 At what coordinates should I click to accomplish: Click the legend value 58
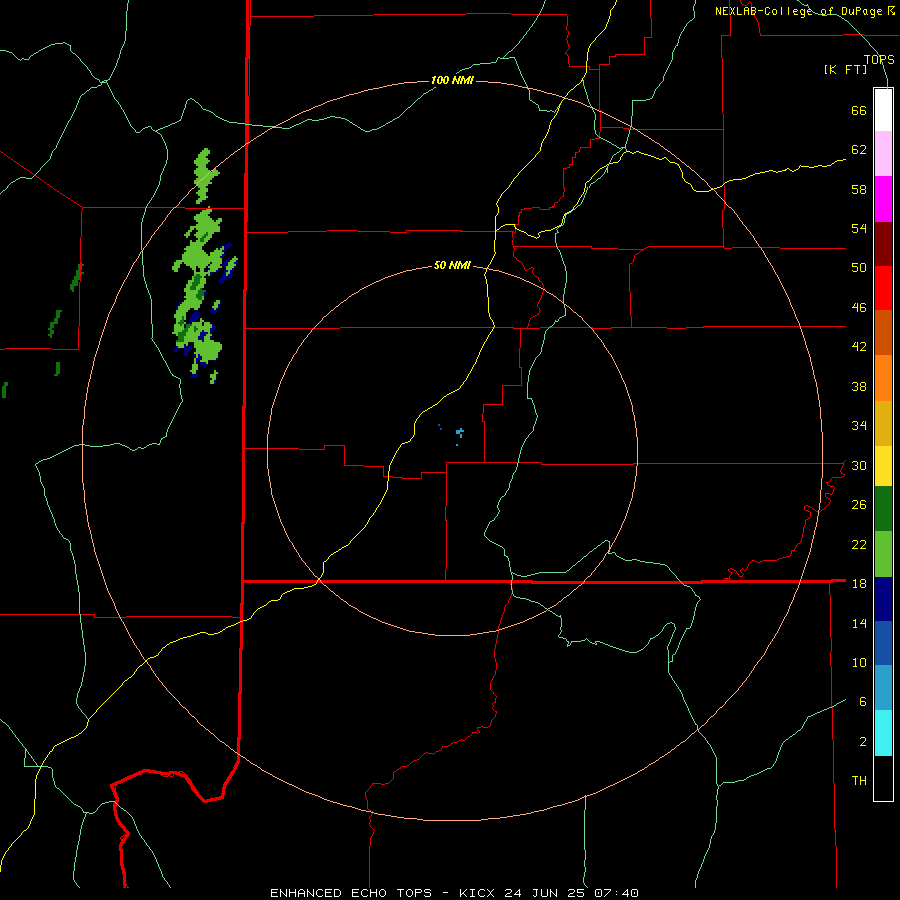click(x=859, y=189)
